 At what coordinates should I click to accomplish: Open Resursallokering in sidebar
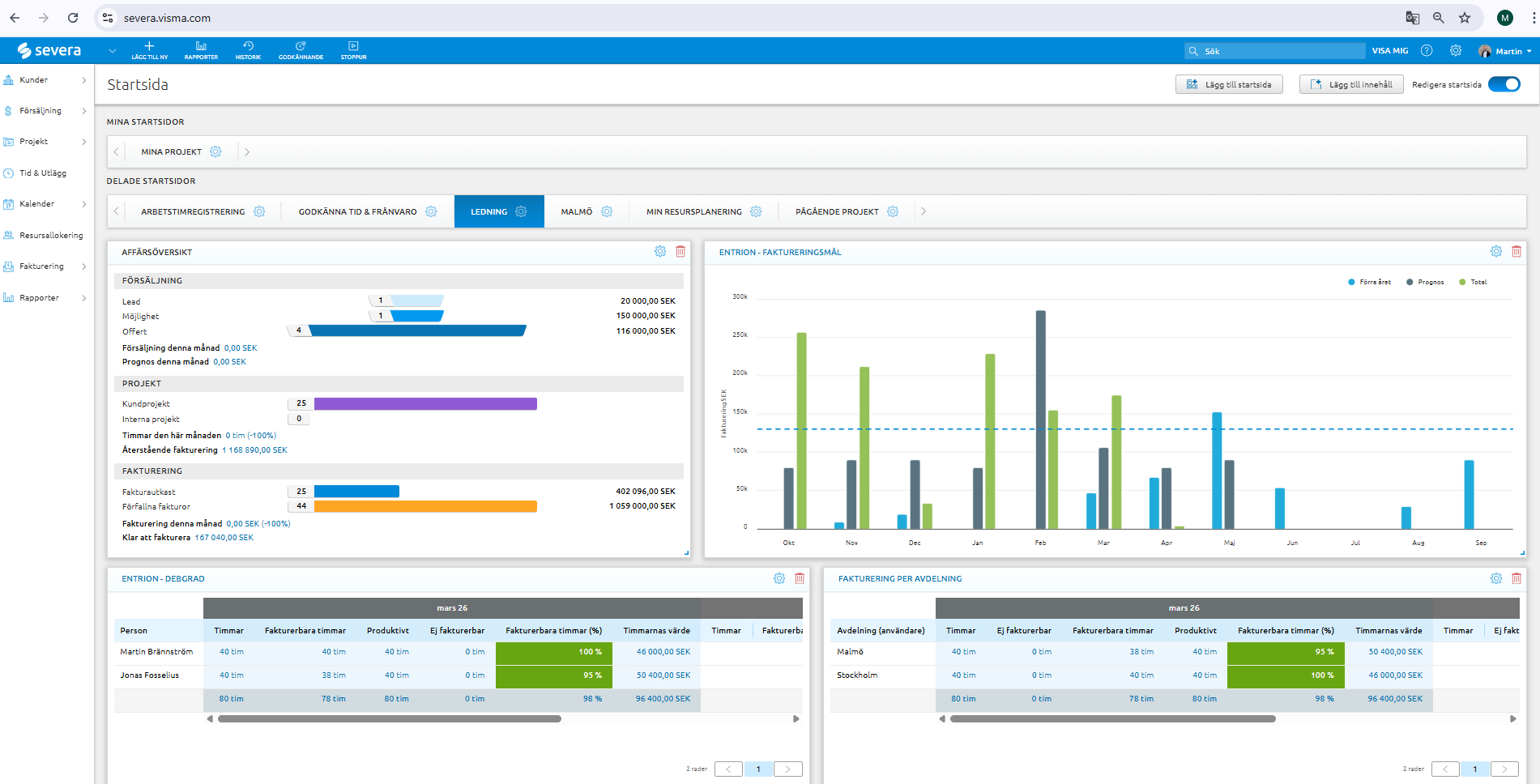click(51, 236)
